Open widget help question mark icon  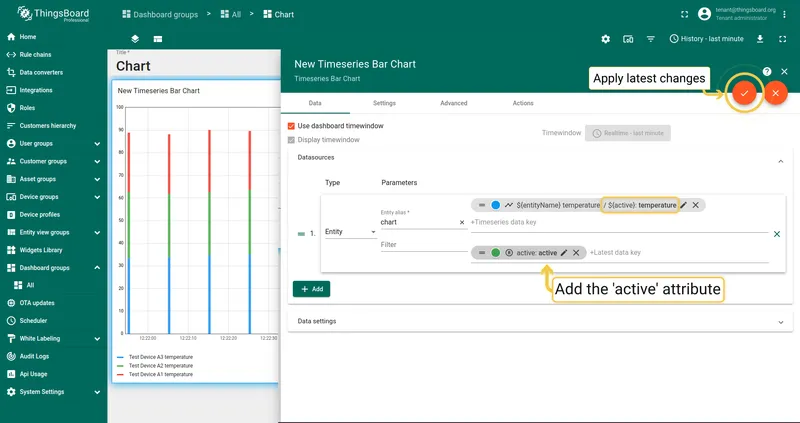(767, 71)
